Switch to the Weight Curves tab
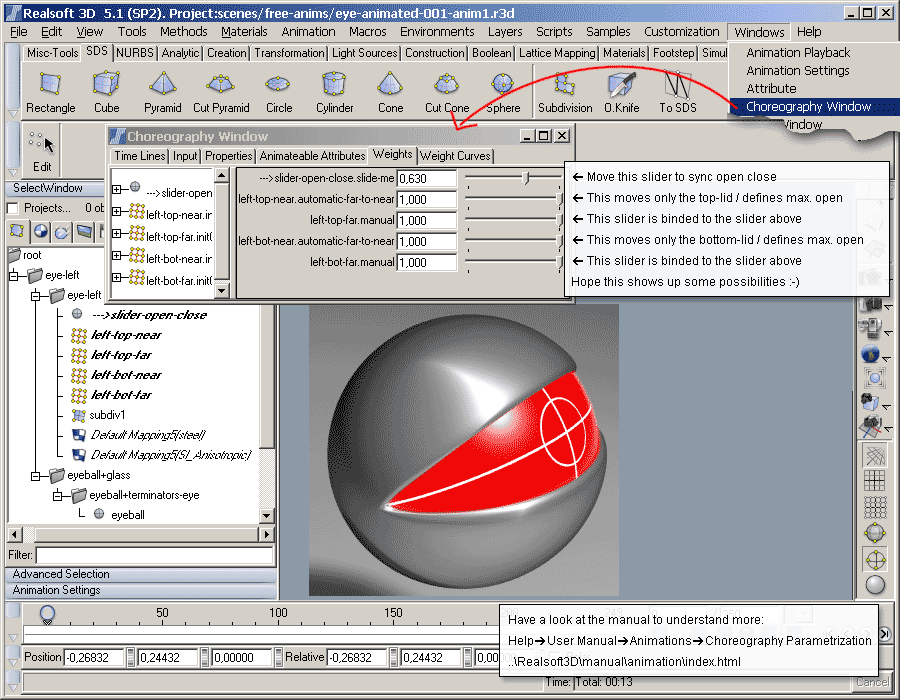 [x=455, y=155]
